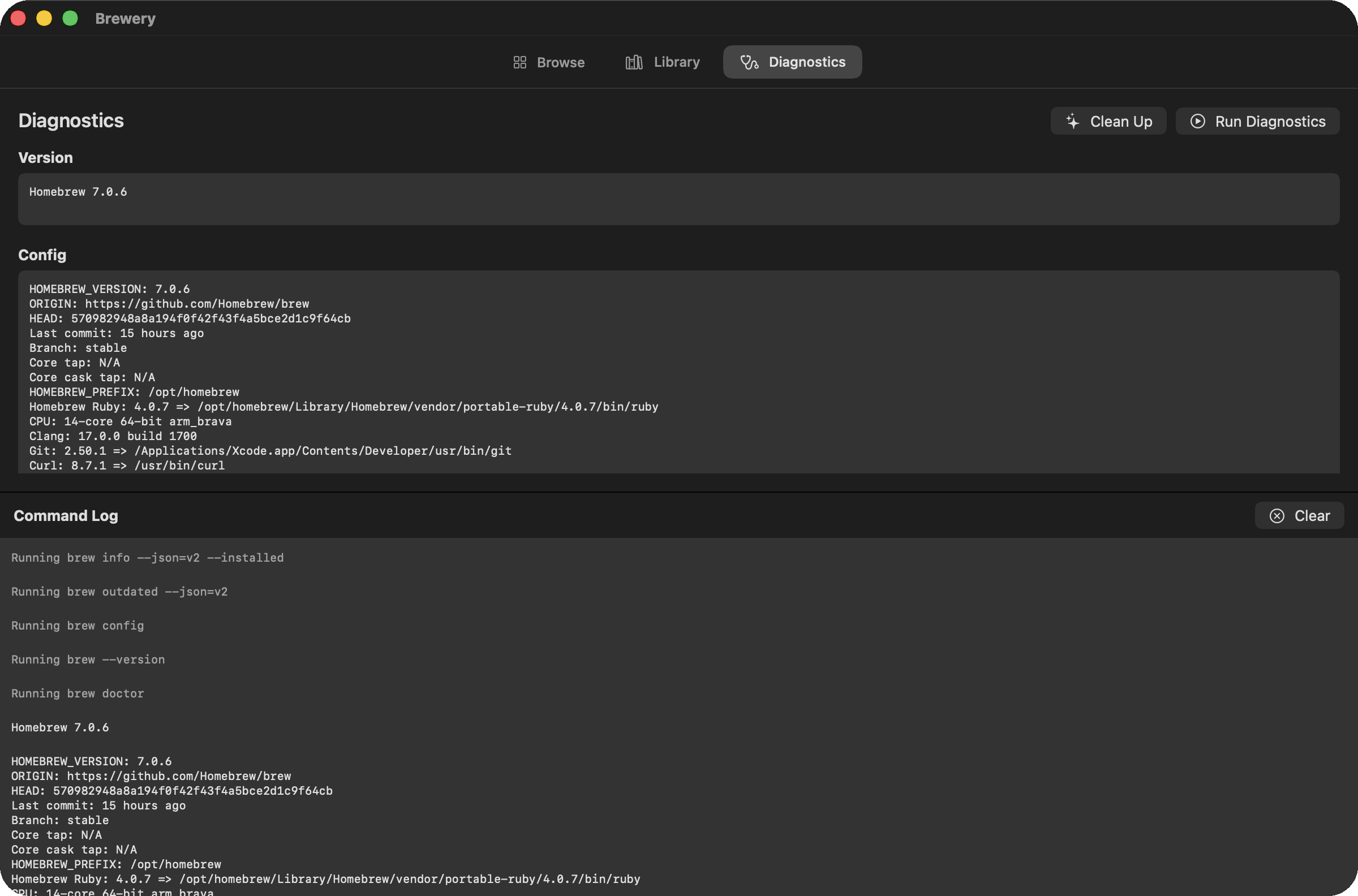Click HOMEBREW_VERSION line in Config box
The image size is (1358, 896).
(110, 289)
